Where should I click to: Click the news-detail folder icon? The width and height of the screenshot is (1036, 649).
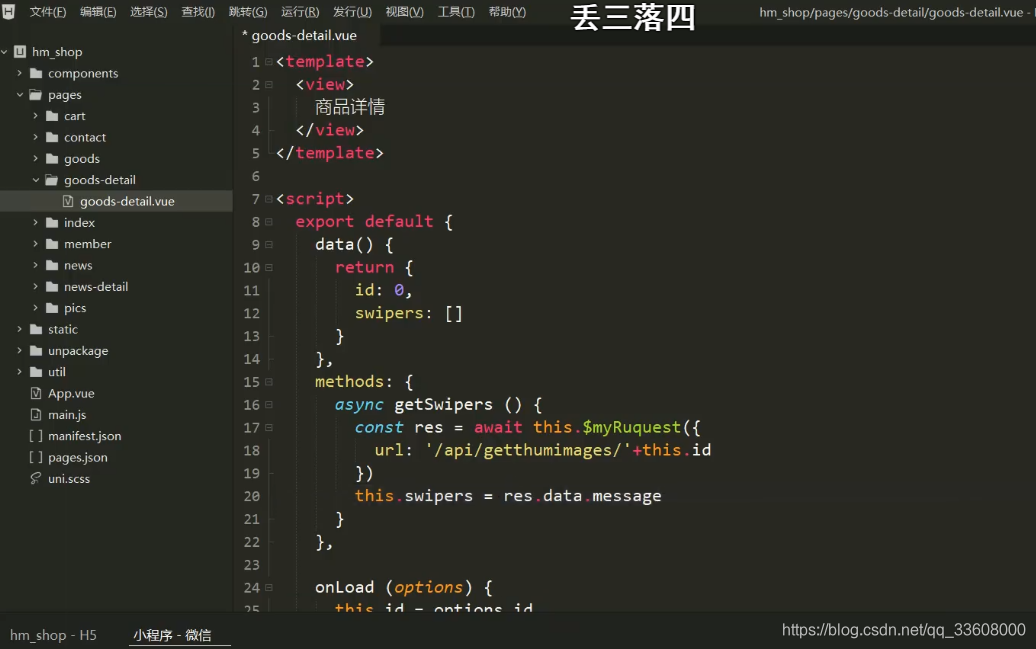click(52, 287)
